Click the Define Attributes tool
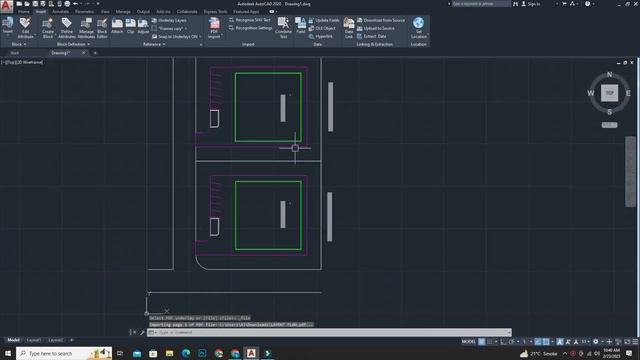The width and height of the screenshot is (640, 360). [x=67, y=28]
